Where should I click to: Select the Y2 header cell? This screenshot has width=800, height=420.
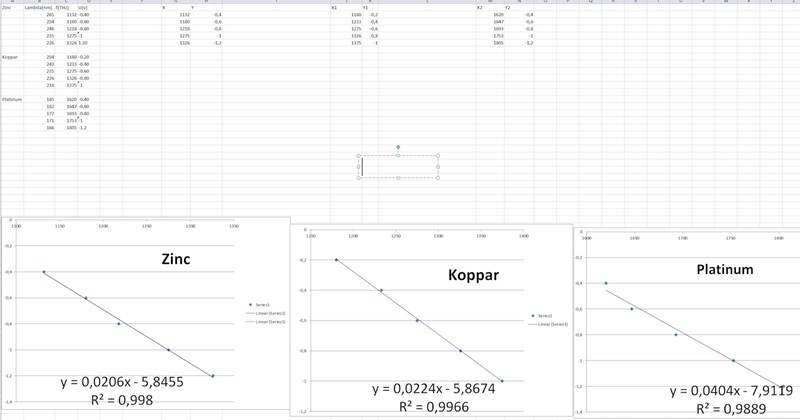point(507,9)
